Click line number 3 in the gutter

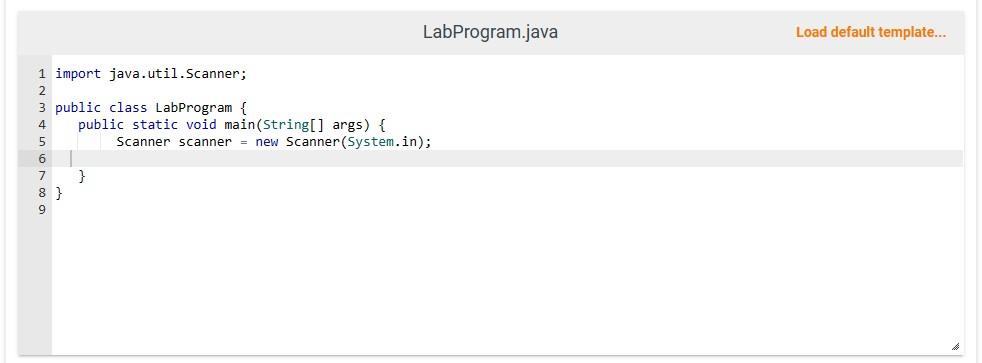pyautogui.click(x=42, y=108)
